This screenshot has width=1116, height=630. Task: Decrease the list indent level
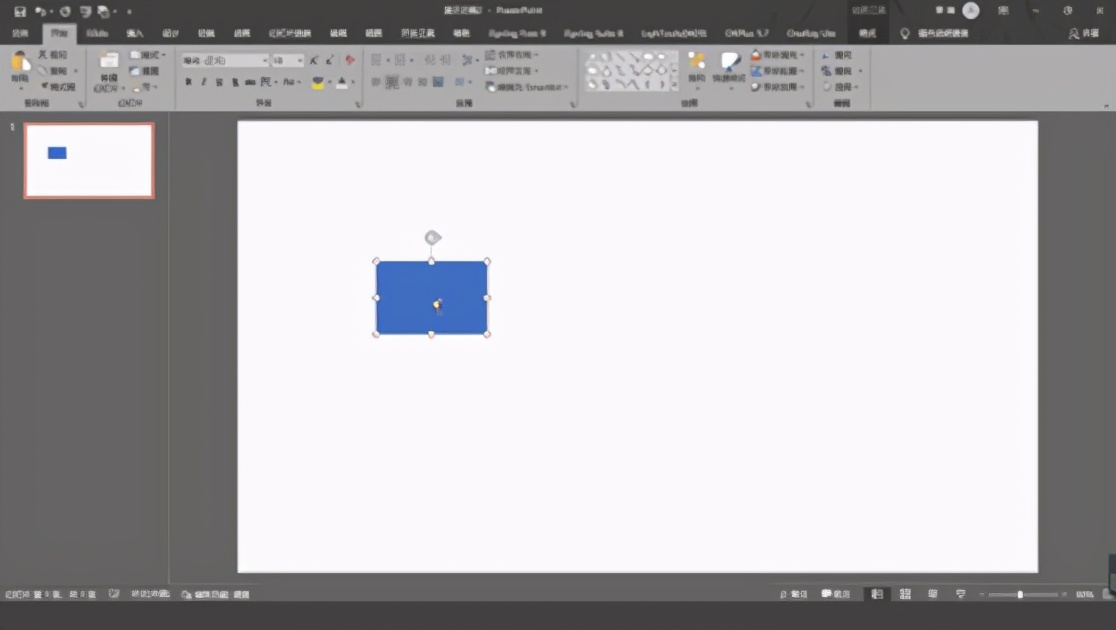[x=430, y=61]
